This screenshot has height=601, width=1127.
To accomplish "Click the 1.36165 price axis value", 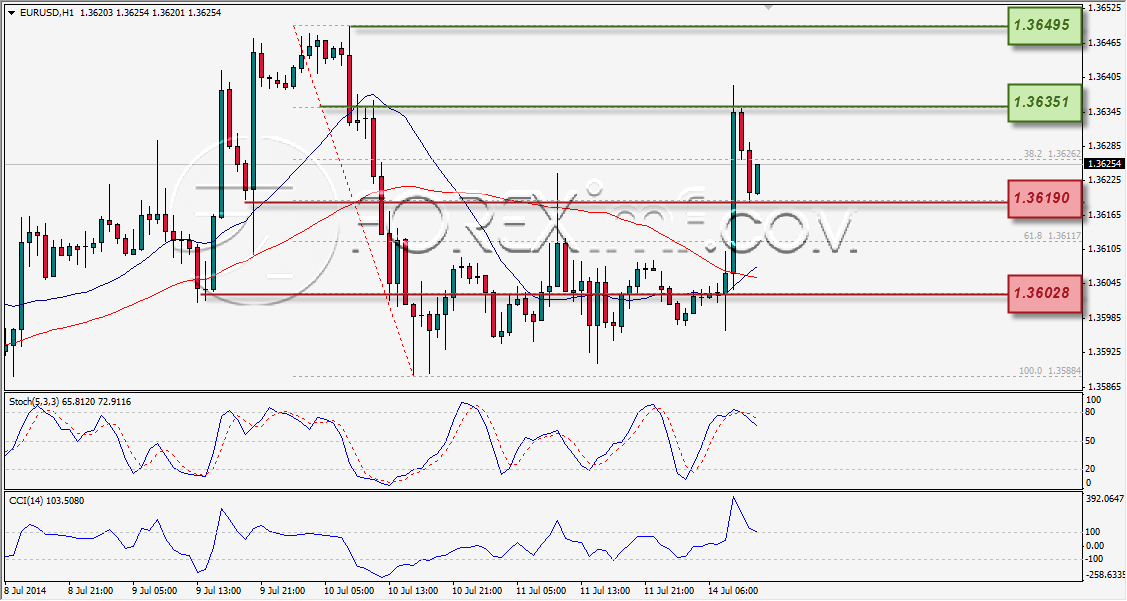I will coord(1105,215).
